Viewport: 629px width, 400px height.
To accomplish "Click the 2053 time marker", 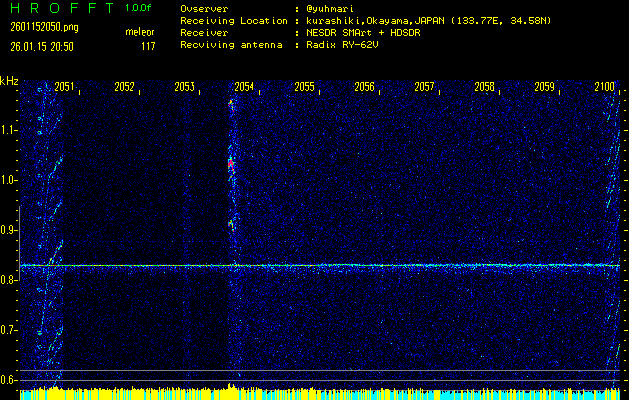I will click(x=185, y=87).
